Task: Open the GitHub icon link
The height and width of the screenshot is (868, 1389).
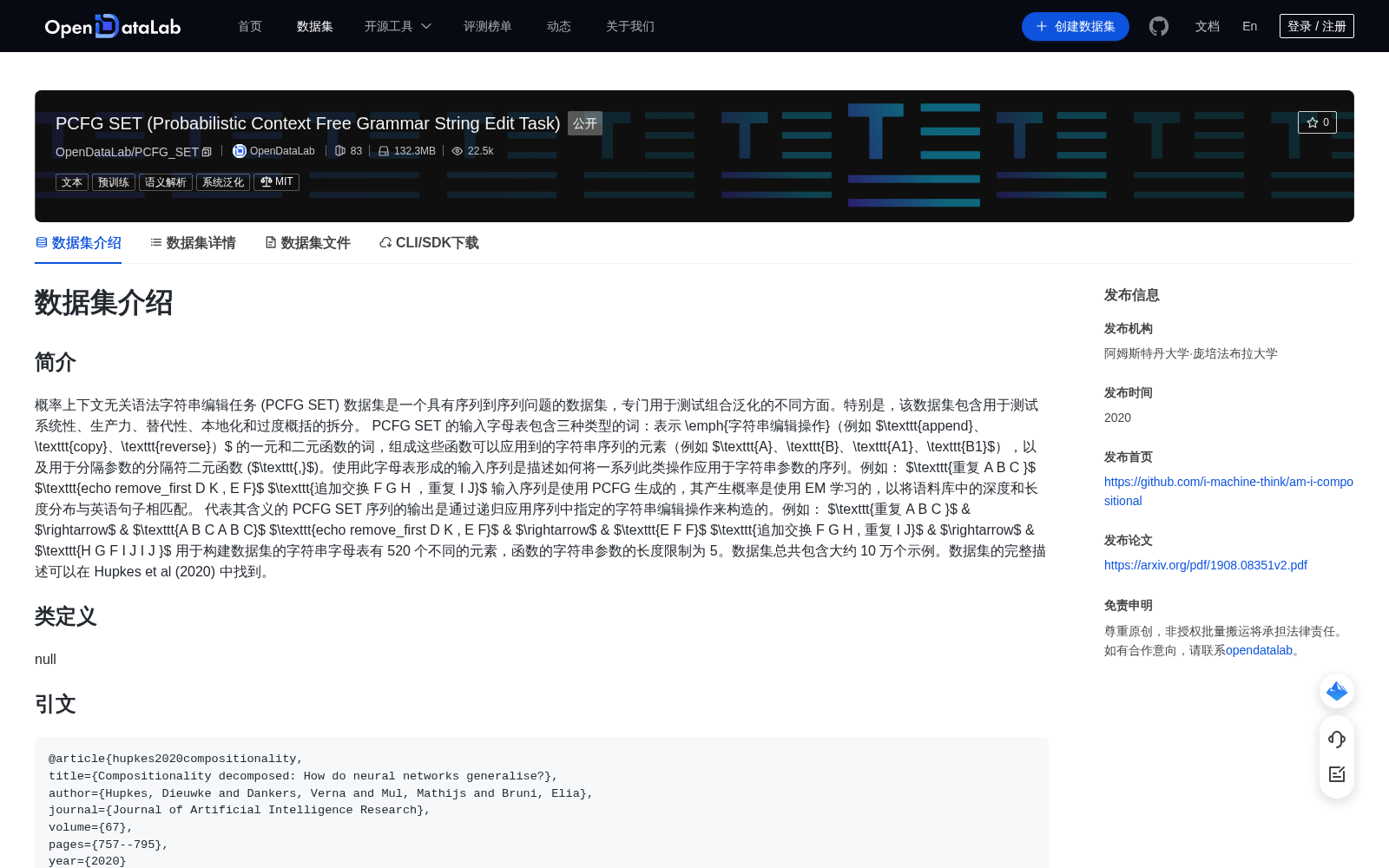Action: pos(1159,26)
